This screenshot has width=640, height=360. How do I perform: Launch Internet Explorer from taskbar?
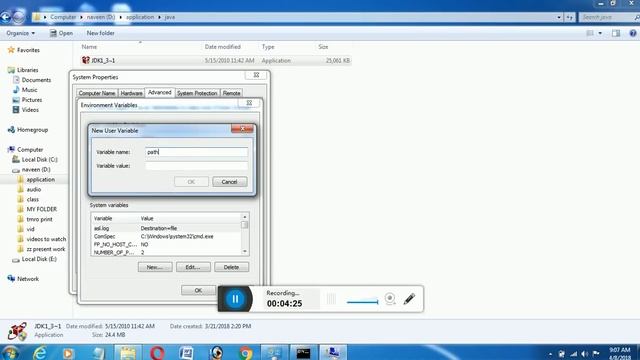point(40,353)
